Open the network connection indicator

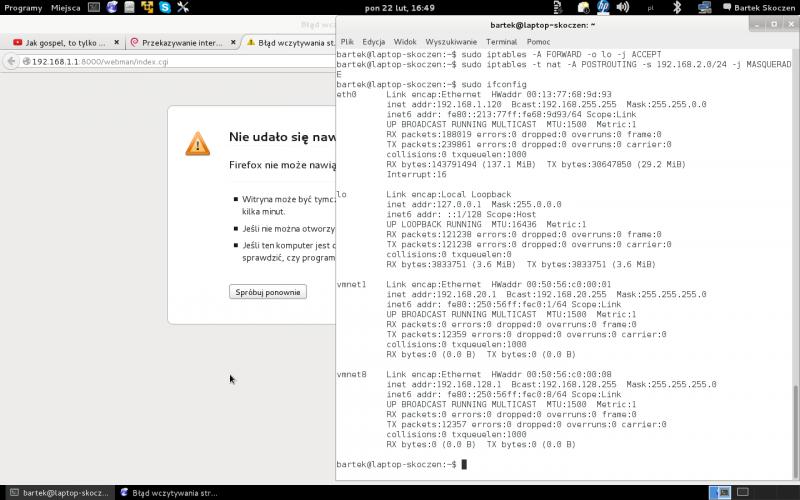(704, 7)
